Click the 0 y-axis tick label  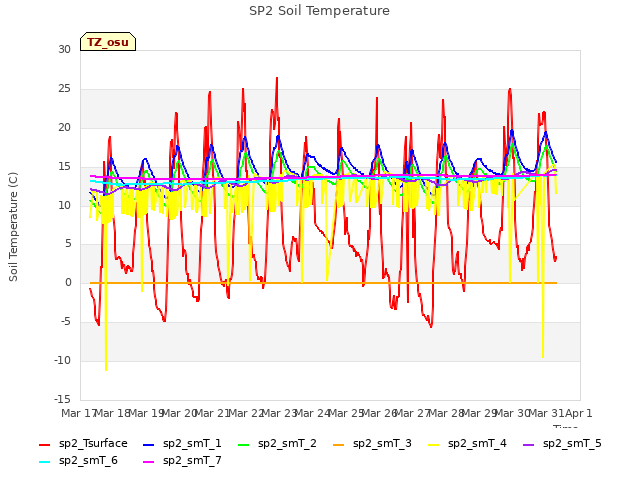click(68, 282)
